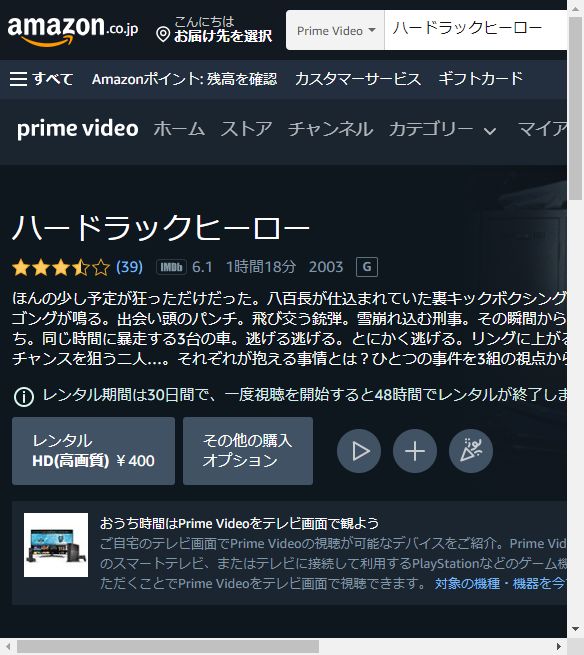Start a watch party via party popper icon

471,451
